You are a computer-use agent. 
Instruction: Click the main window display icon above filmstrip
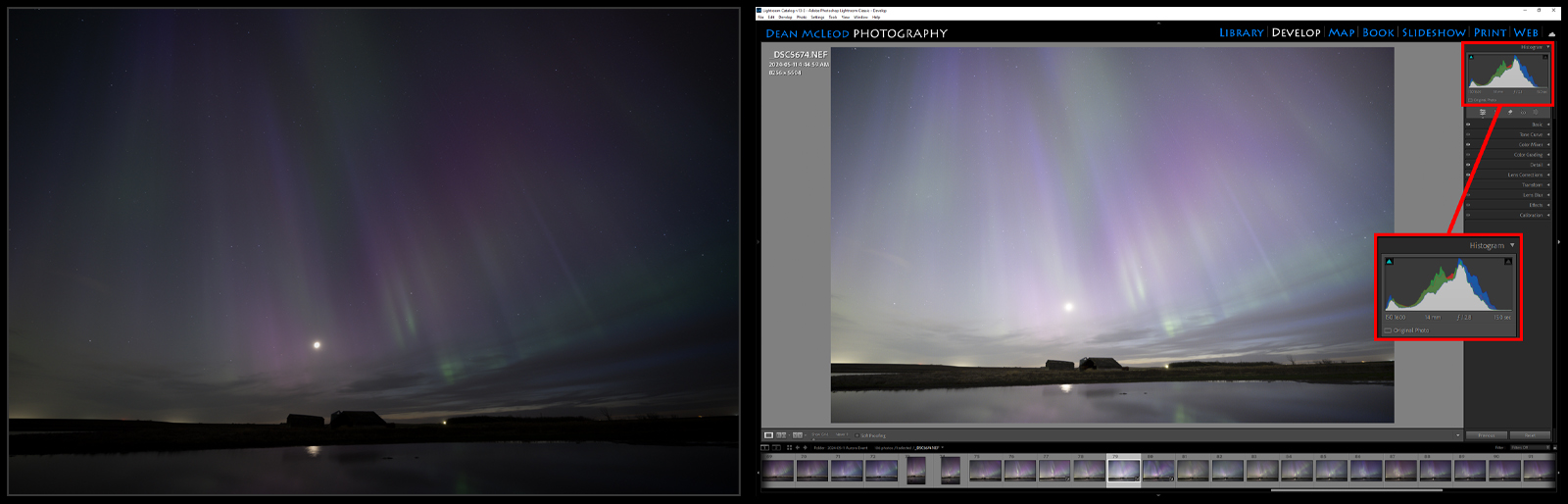(764, 447)
